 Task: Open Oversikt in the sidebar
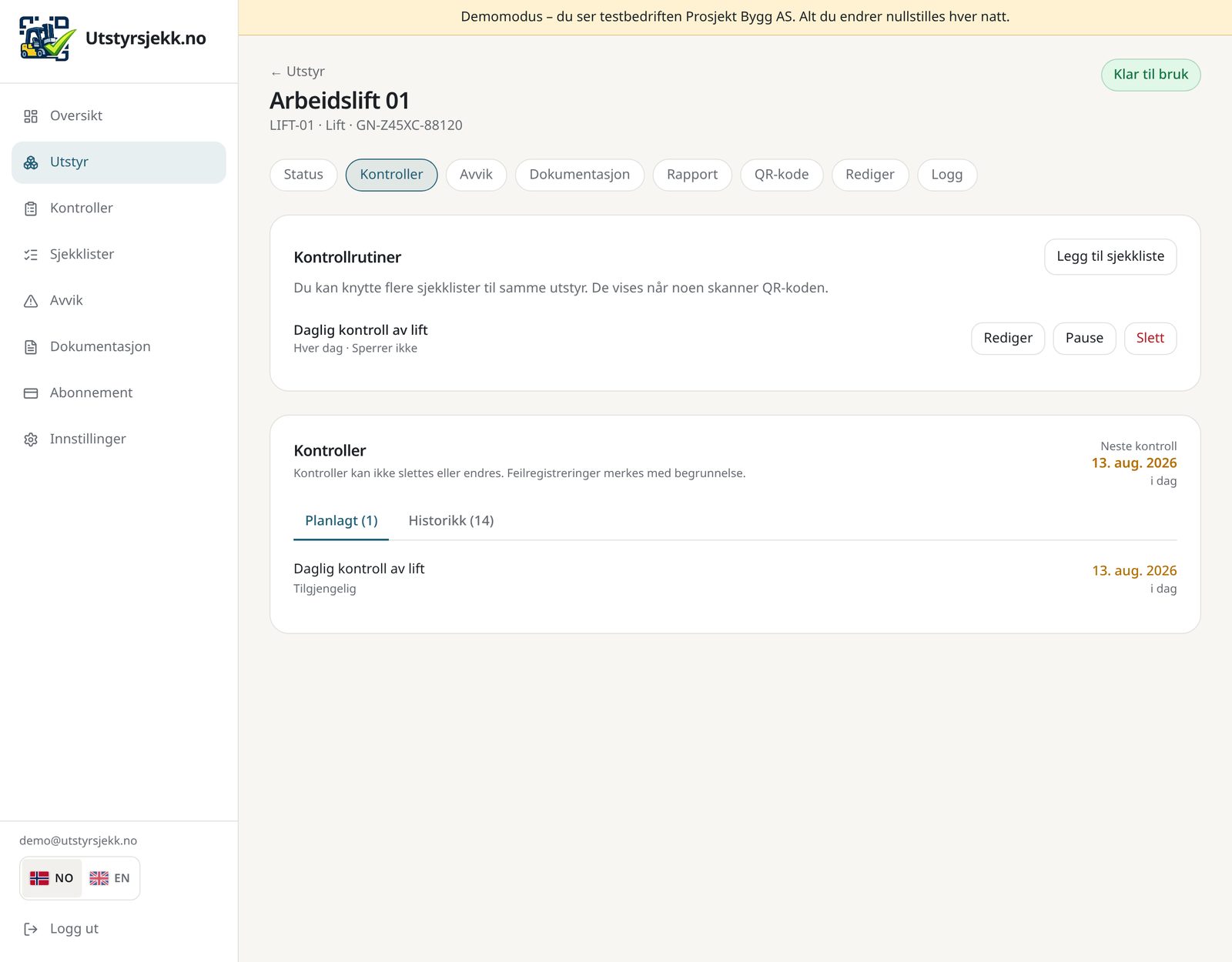coord(119,116)
